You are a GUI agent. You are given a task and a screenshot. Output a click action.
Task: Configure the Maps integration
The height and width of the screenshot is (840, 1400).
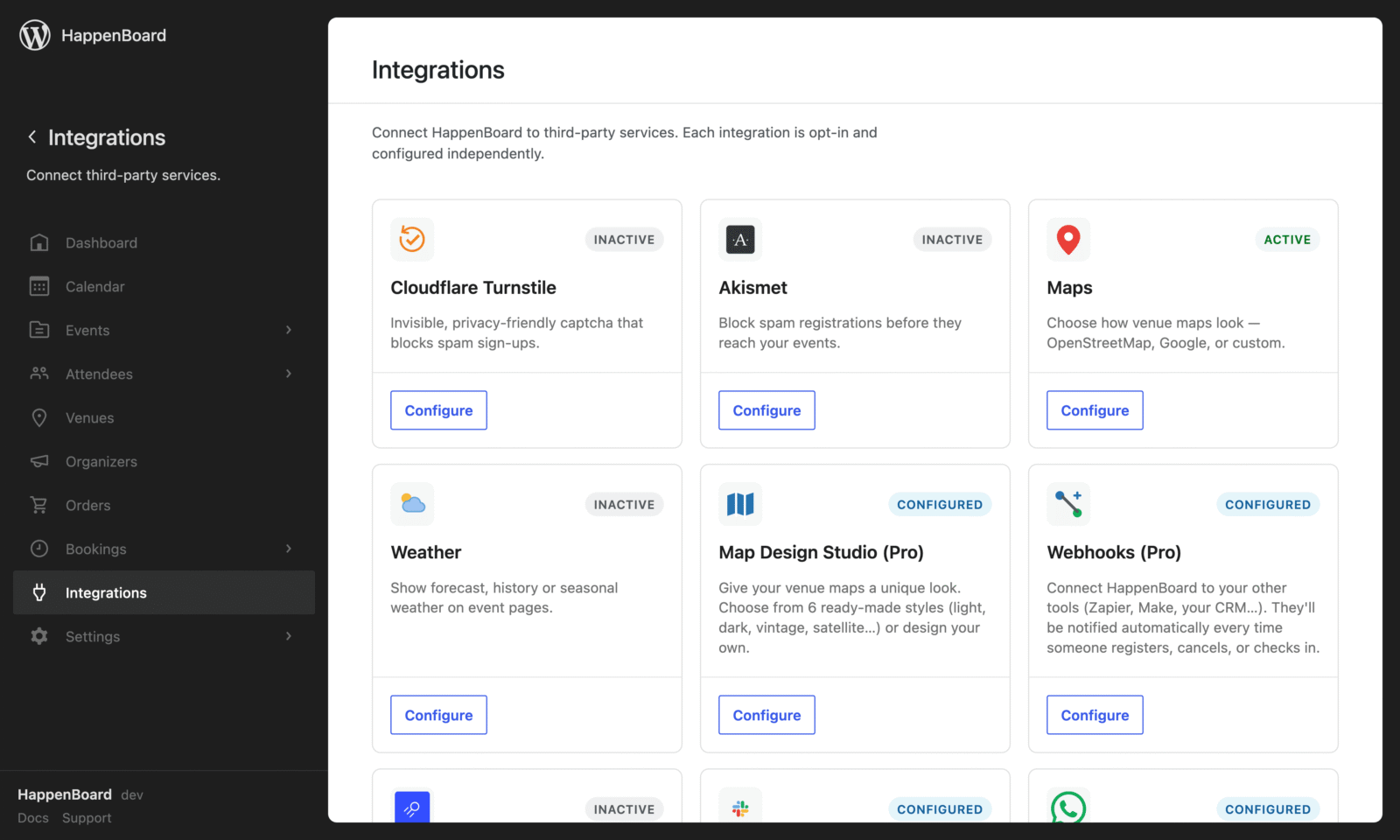(x=1095, y=410)
